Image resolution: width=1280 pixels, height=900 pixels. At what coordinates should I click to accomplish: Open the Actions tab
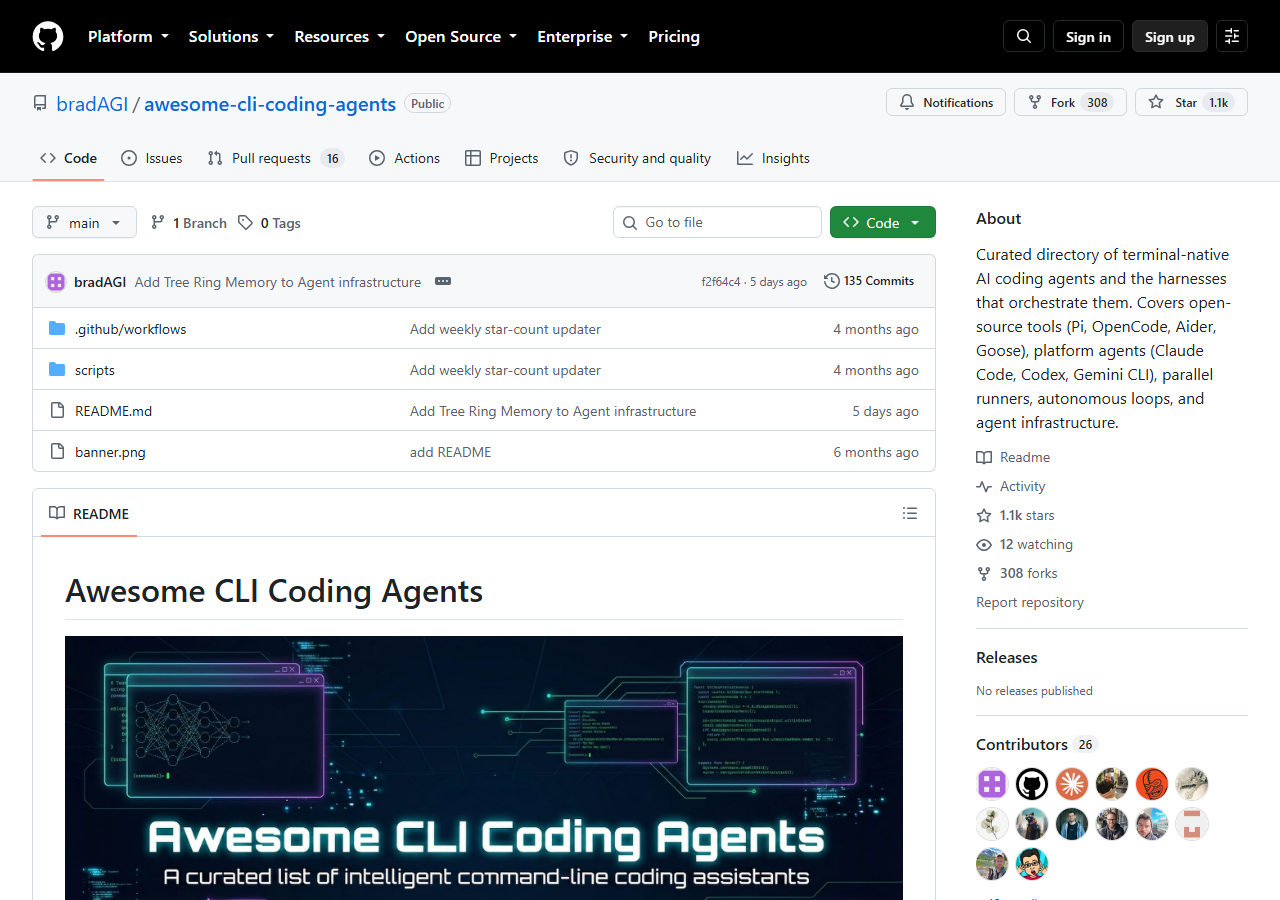[404, 158]
